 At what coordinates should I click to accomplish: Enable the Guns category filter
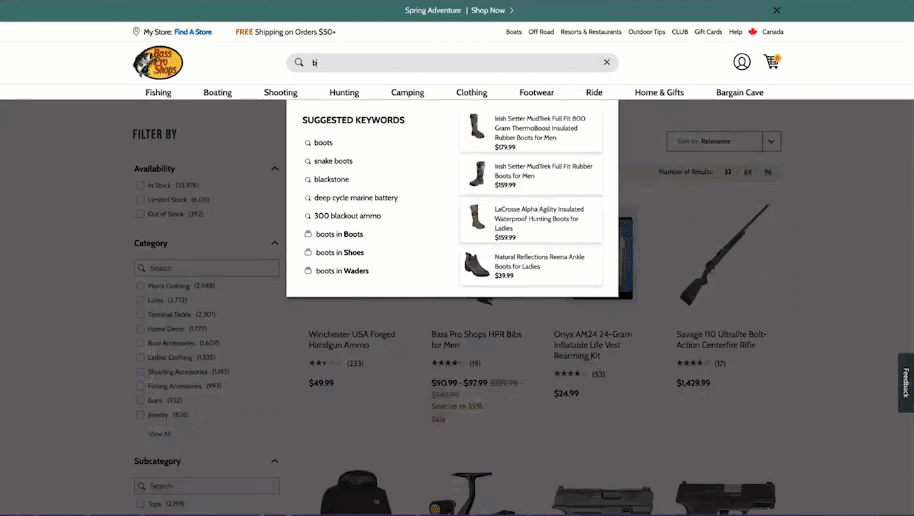(141, 400)
